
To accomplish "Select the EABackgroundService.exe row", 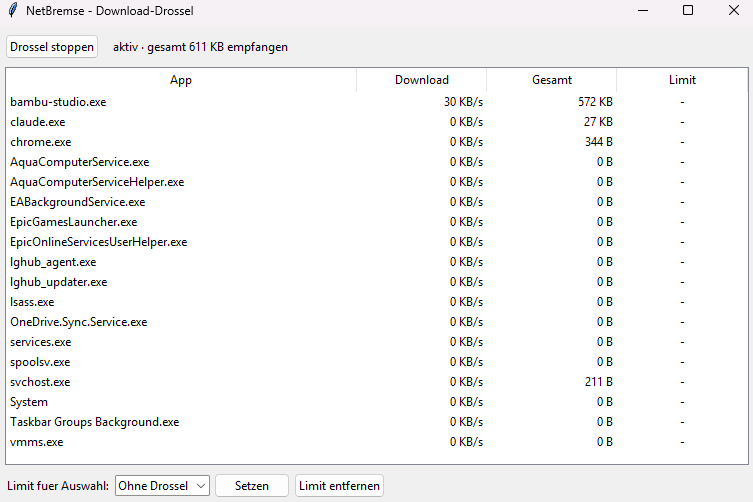I will tap(376, 202).
